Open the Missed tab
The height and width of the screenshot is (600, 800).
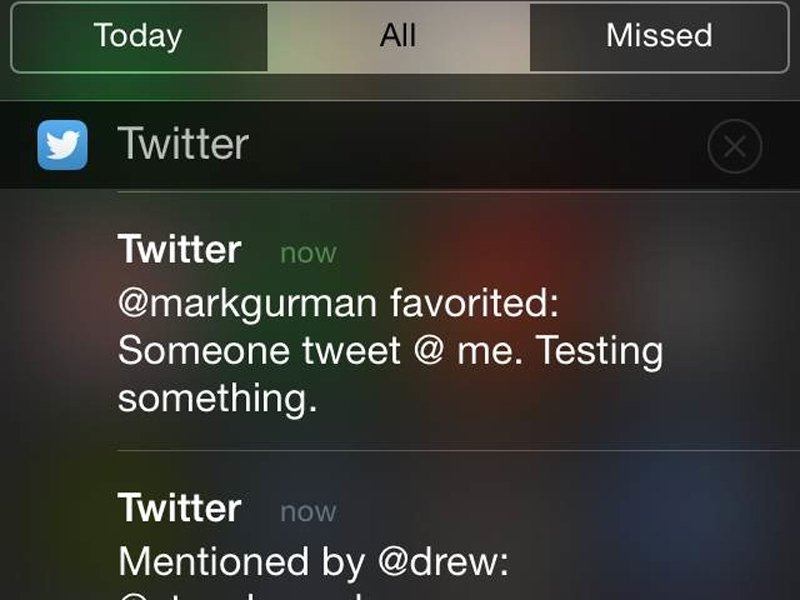coord(659,37)
